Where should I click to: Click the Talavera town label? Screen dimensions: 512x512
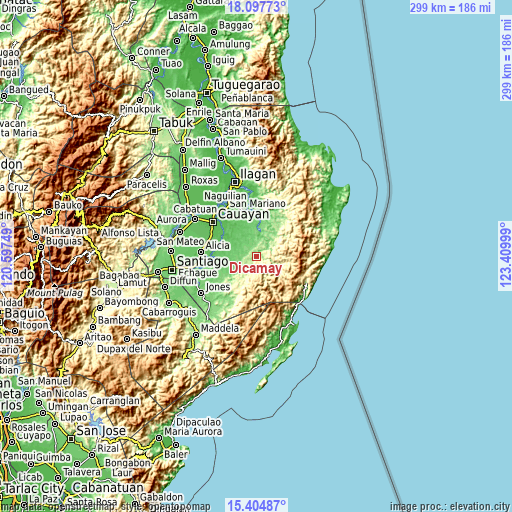tap(82, 472)
